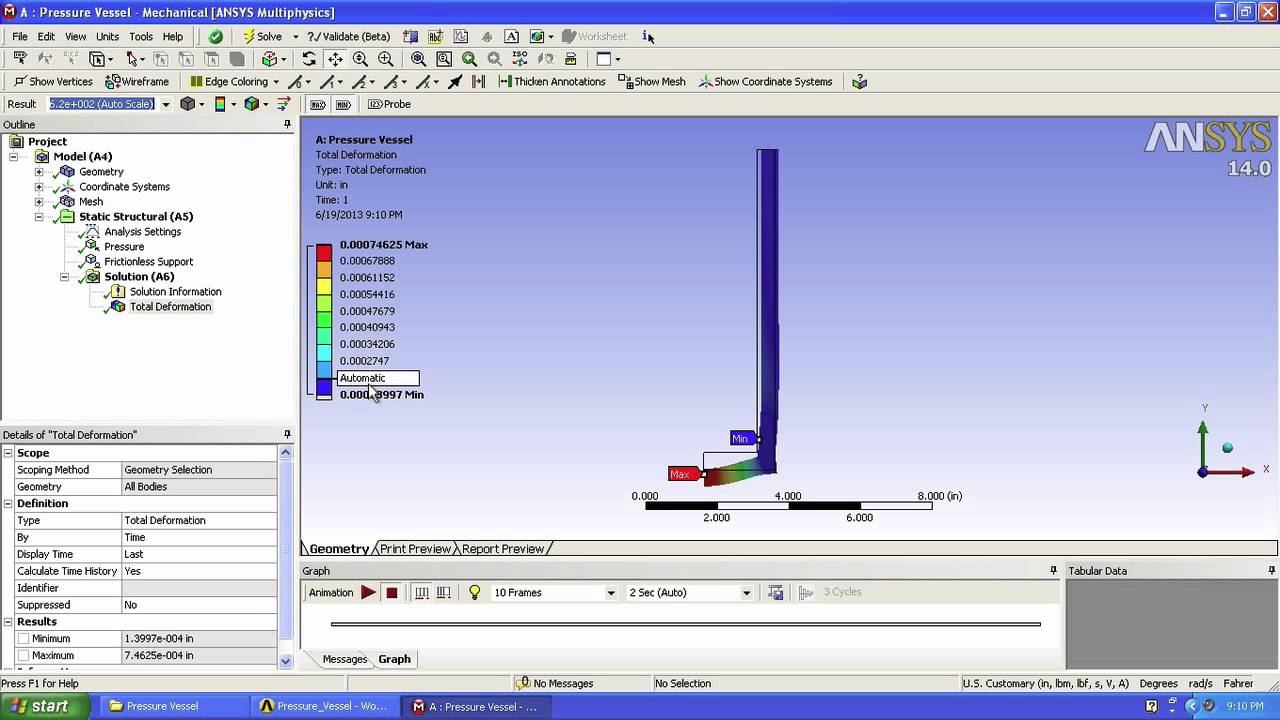This screenshot has width=1280, height=720.
Task: Rotate the view with the rotate tool
Action: pyautogui.click(x=309, y=59)
